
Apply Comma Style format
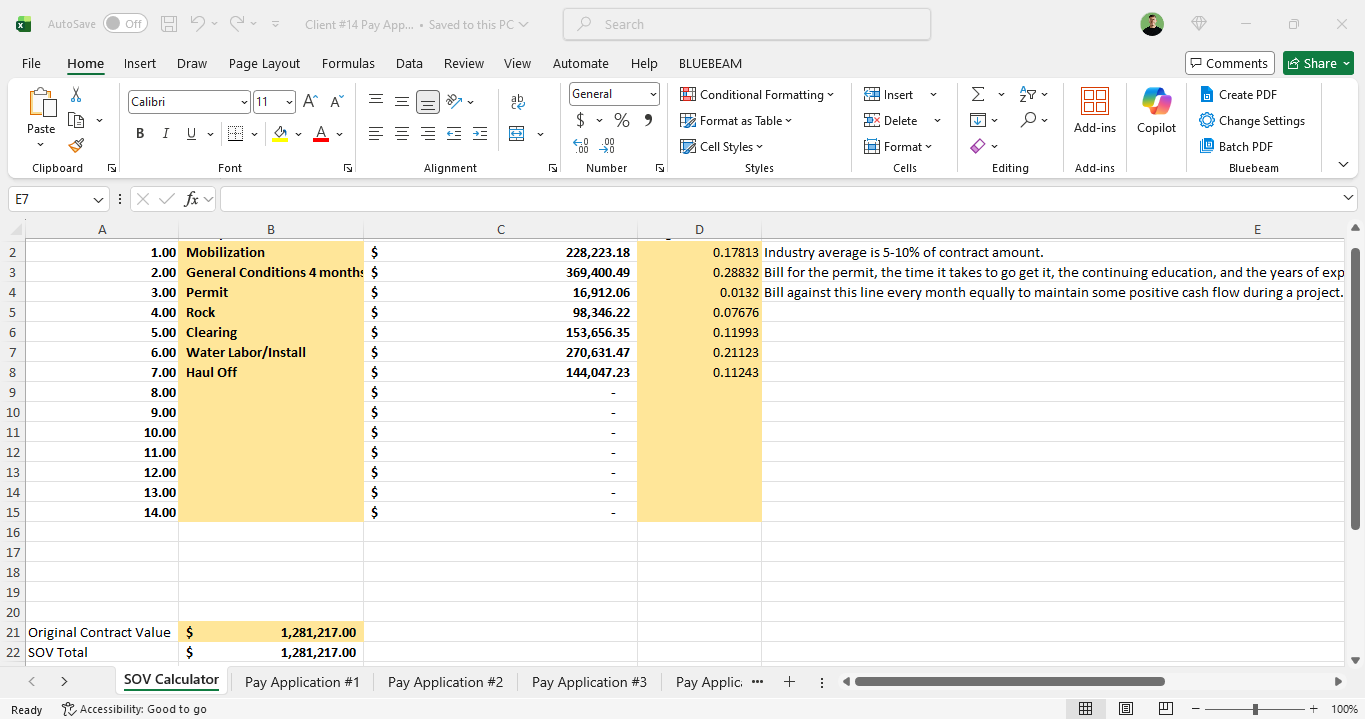648,121
